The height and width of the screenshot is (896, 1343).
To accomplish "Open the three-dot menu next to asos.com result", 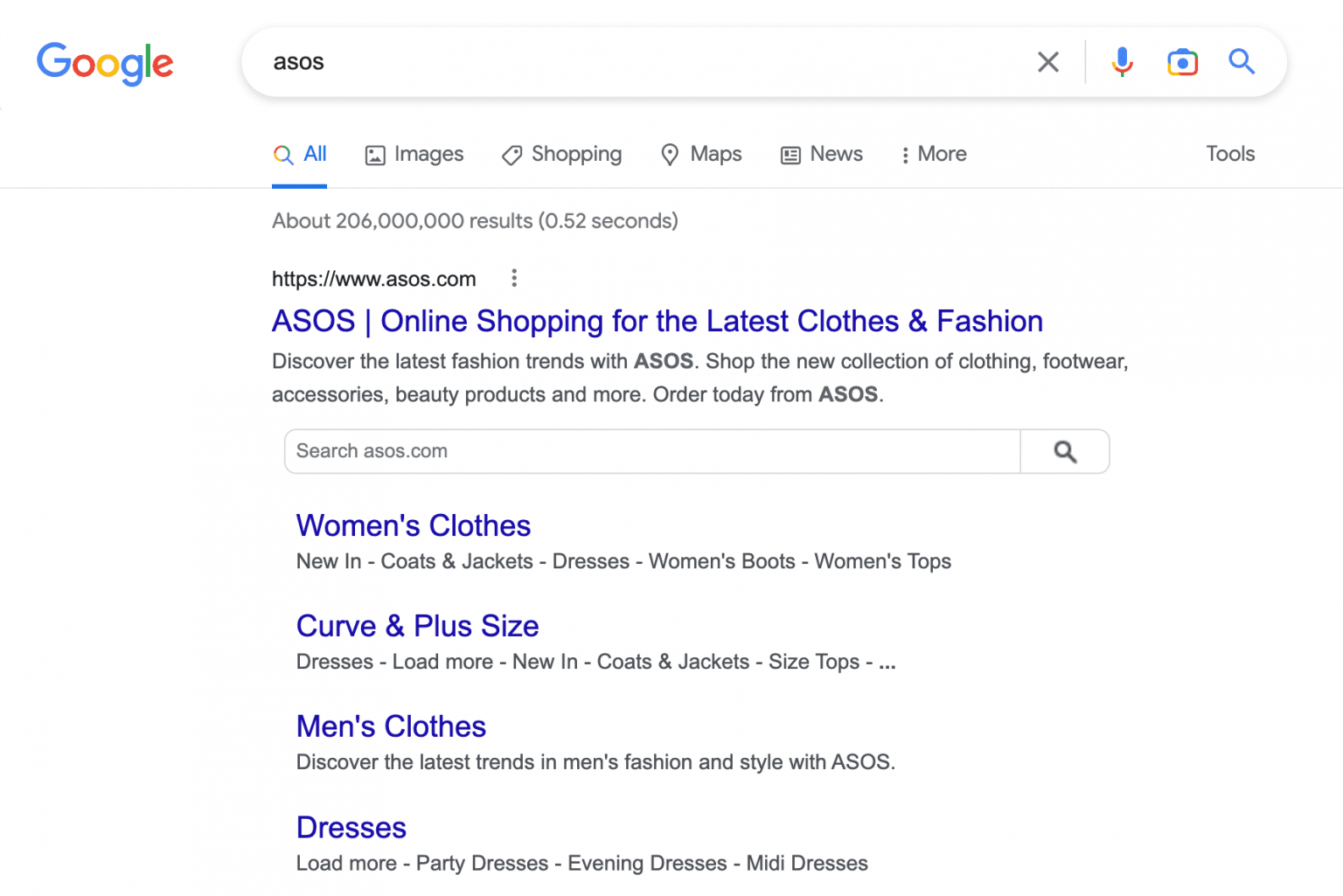I will pos(514,278).
